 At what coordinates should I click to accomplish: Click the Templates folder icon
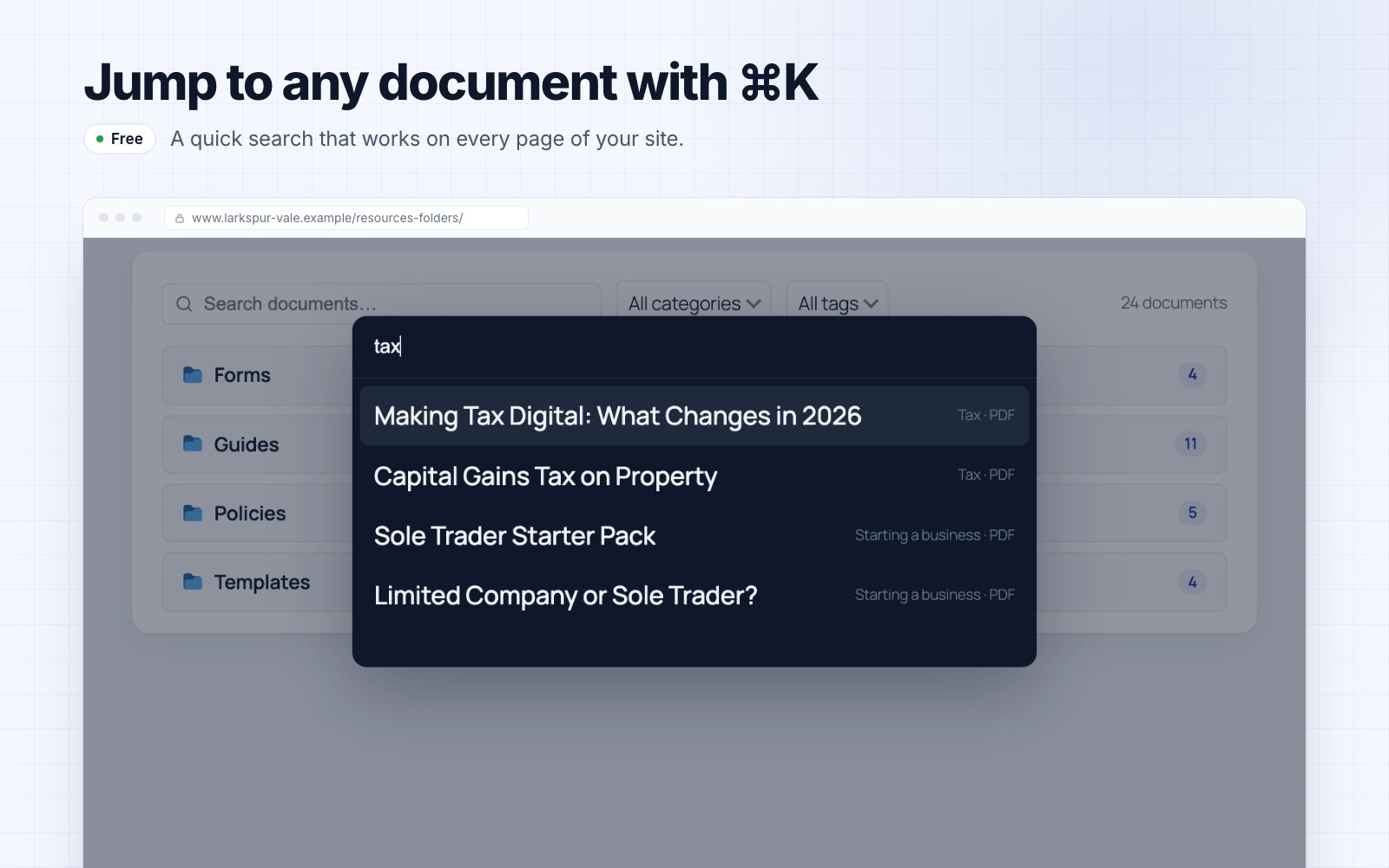193,582
